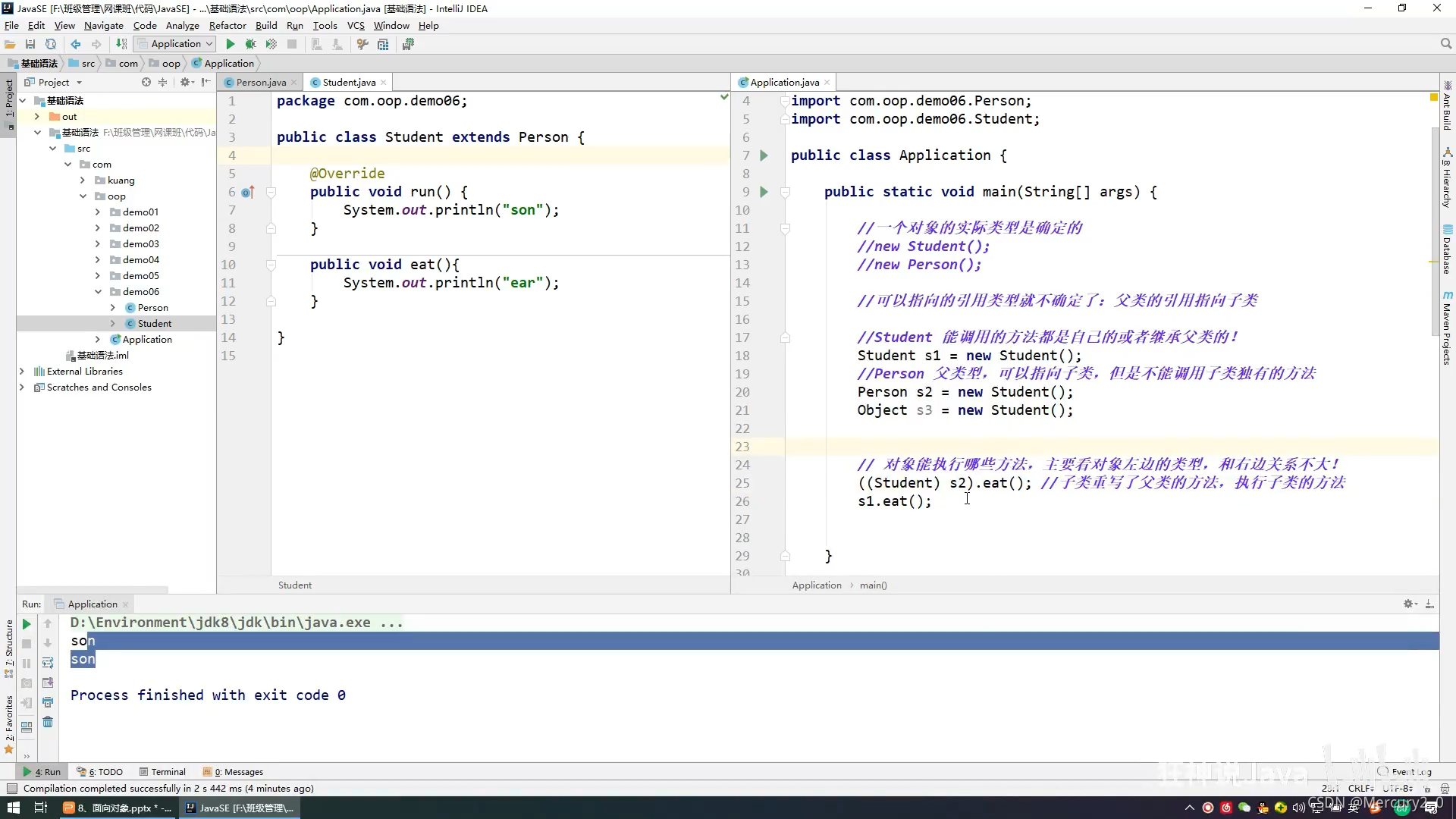Click run gutter arrow beside class Application
Screen dimensions: 1456x819
click(x=764, y=155)
